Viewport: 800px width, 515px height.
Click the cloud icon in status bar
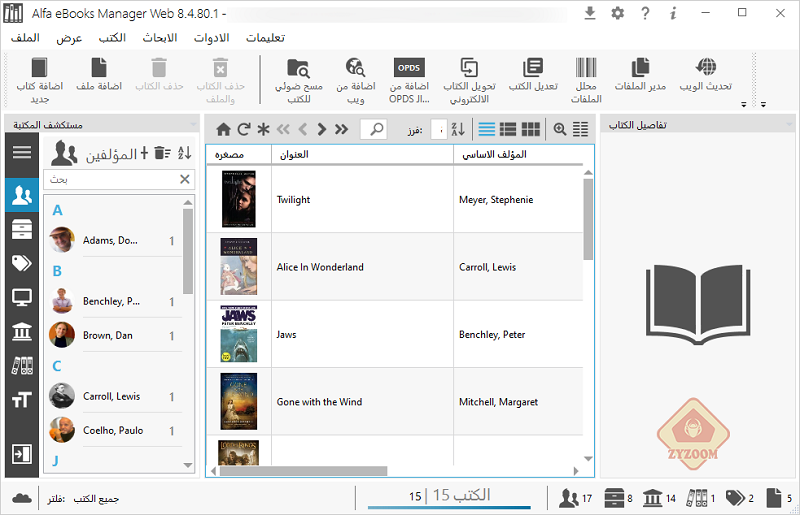click(x=21, y=497)
